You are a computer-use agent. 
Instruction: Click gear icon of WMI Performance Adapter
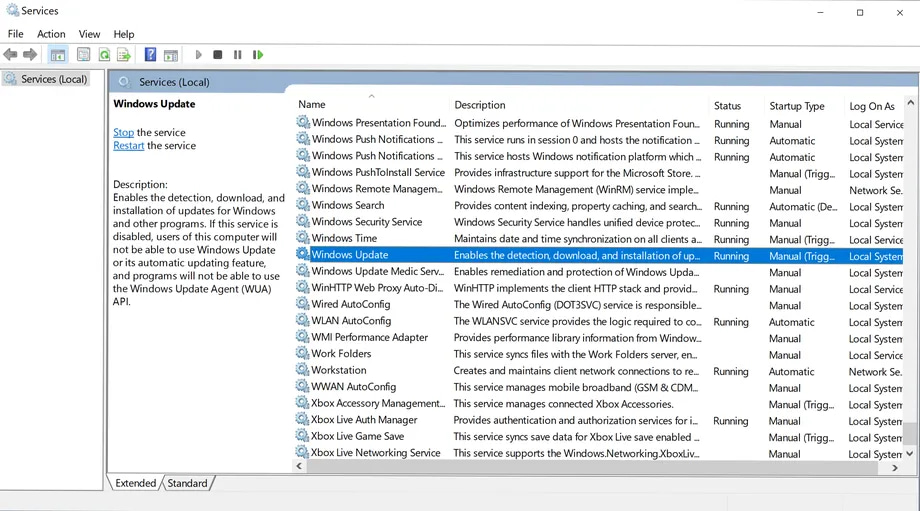[303, 337]
